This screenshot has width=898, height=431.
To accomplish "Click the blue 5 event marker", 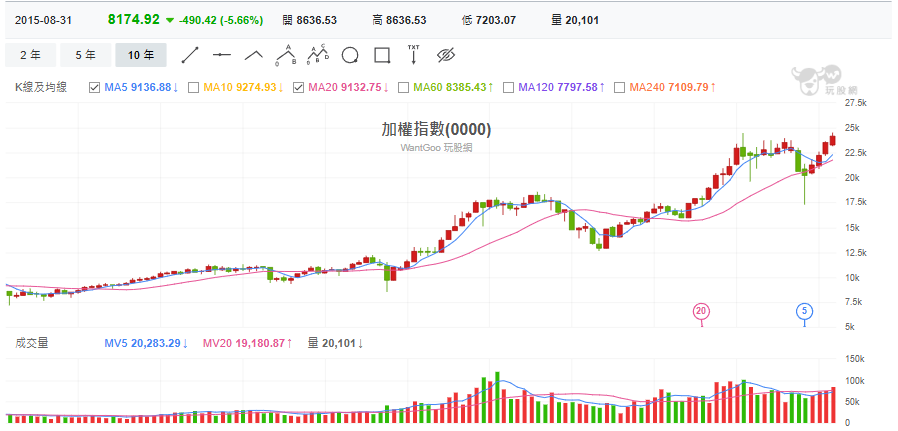I will point(804,311).
